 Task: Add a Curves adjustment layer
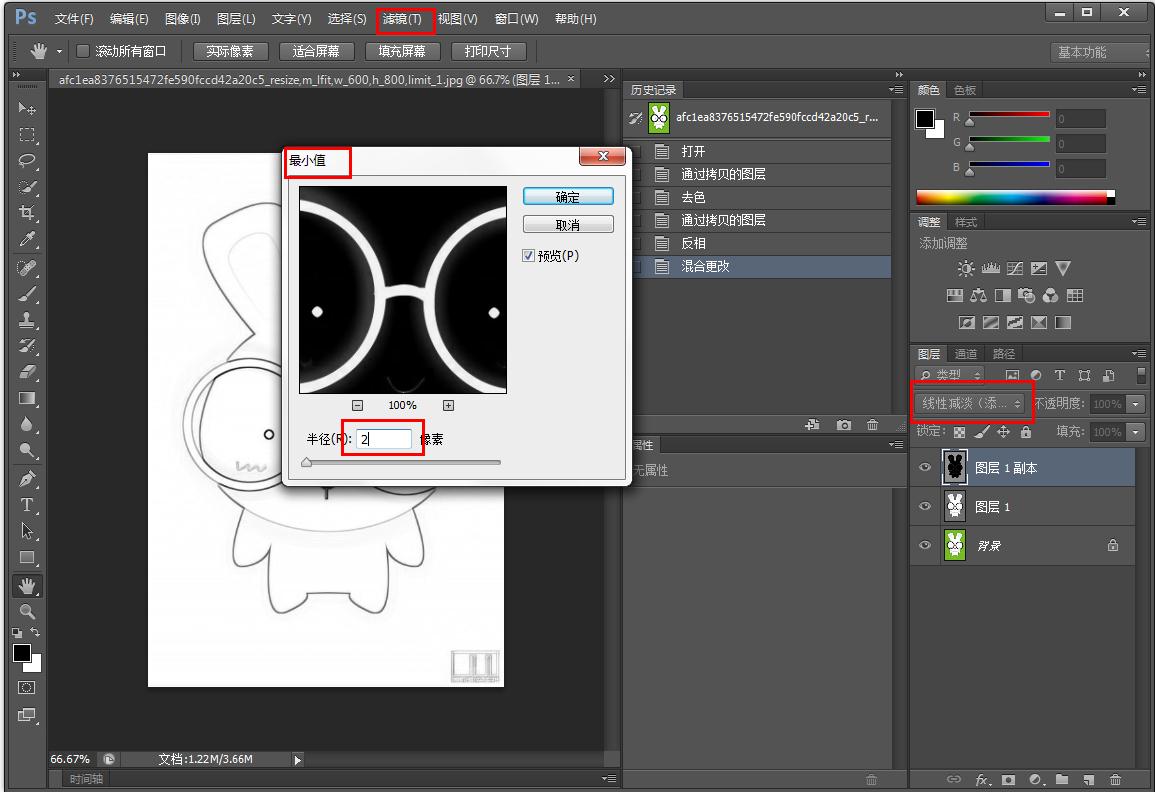click(x=1014, y=268)
